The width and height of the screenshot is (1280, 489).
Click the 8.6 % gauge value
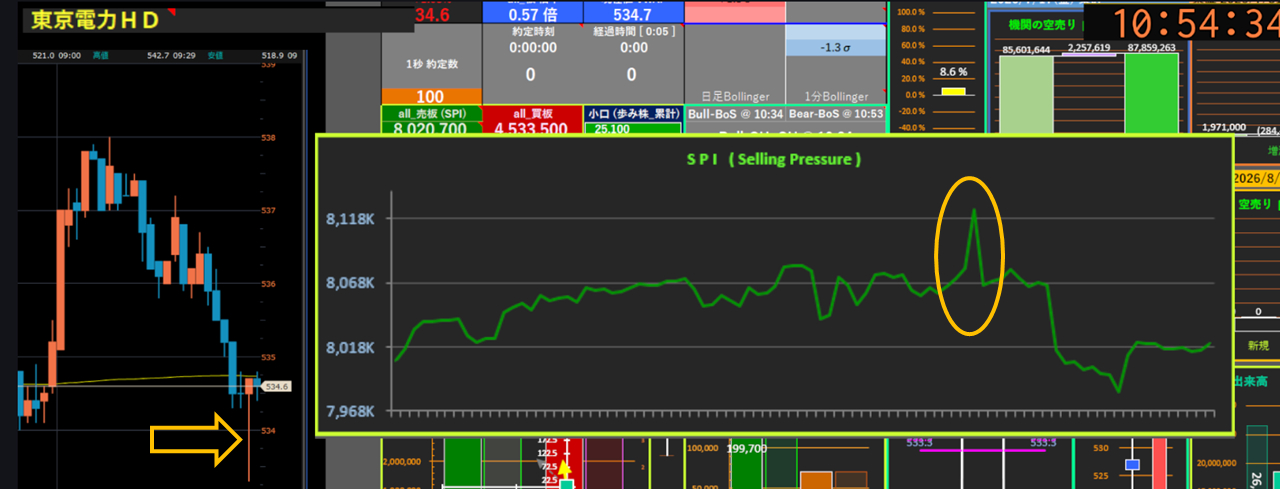[954, 72]
